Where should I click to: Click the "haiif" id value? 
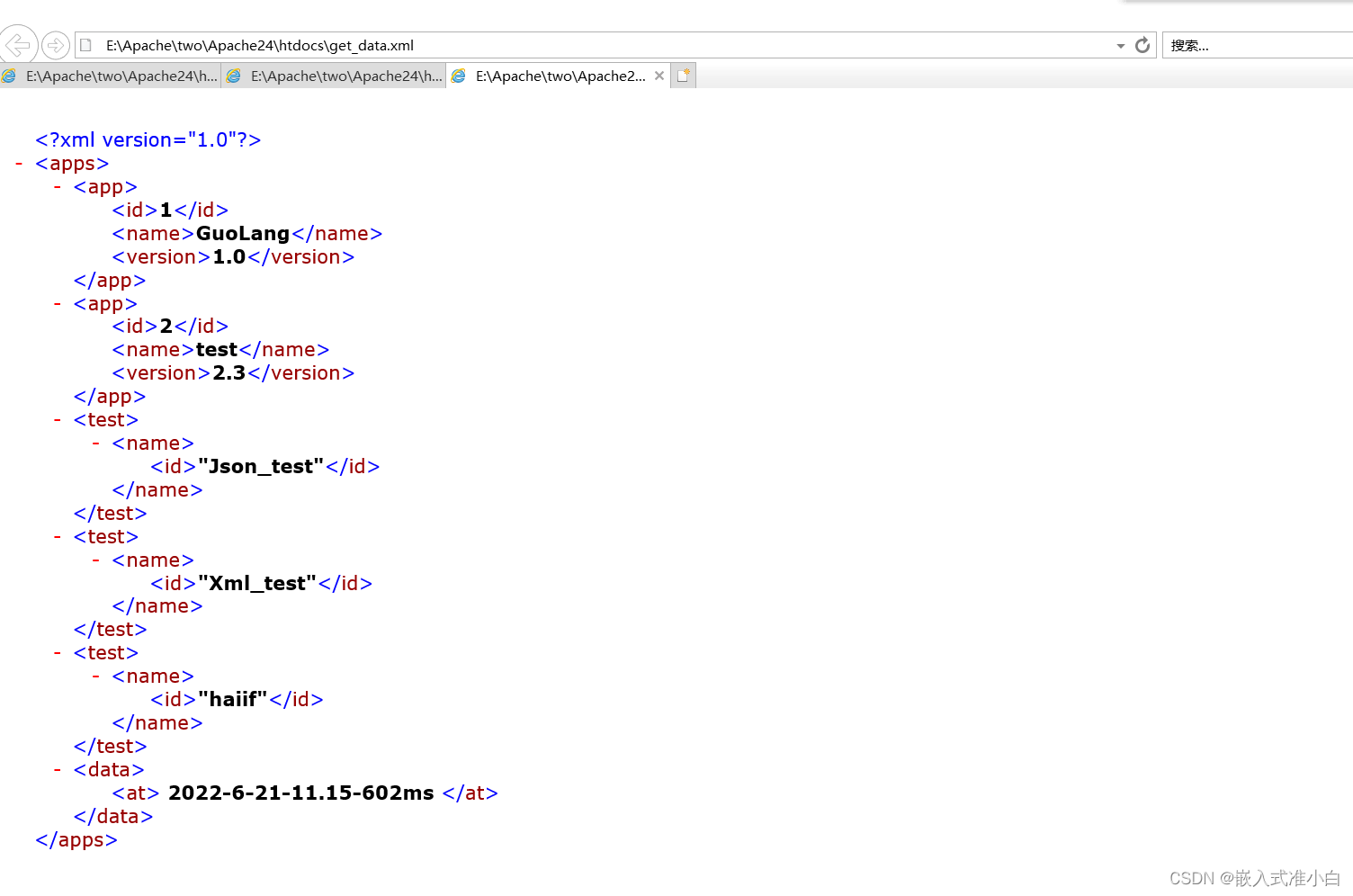coord(233,700)
